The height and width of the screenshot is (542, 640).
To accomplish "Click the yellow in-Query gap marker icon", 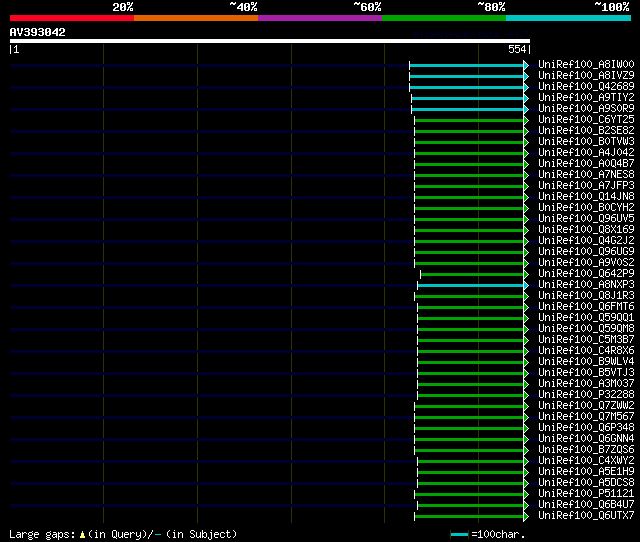I will click(82, 535).
